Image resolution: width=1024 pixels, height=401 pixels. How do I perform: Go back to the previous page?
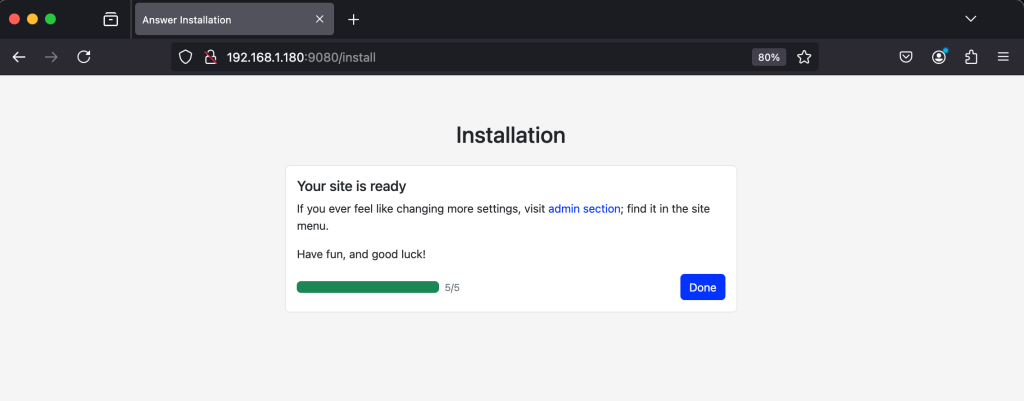pyautogui.click(x=19, y=57)
